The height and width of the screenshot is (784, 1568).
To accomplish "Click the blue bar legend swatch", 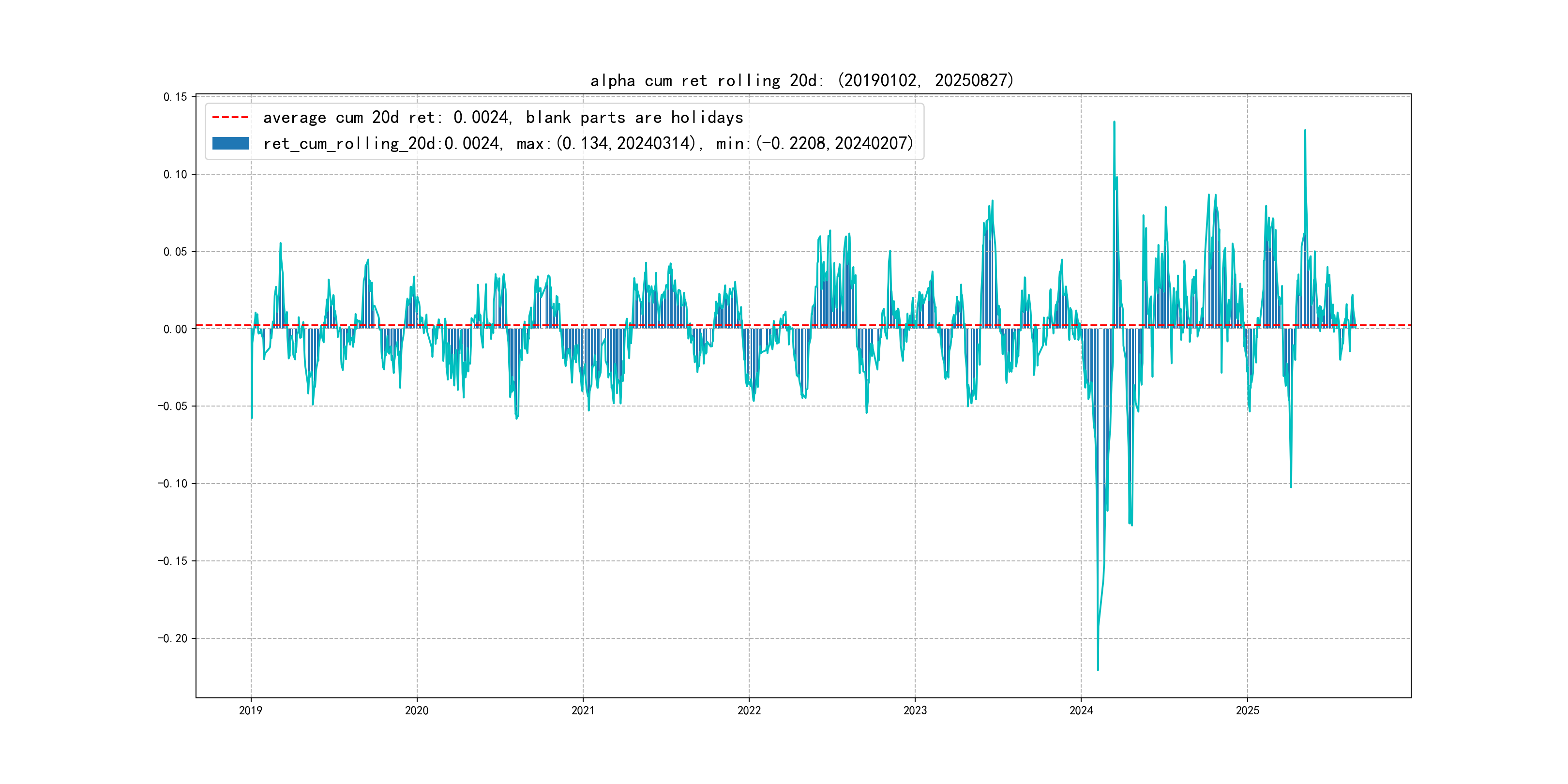I will point(230,143).
